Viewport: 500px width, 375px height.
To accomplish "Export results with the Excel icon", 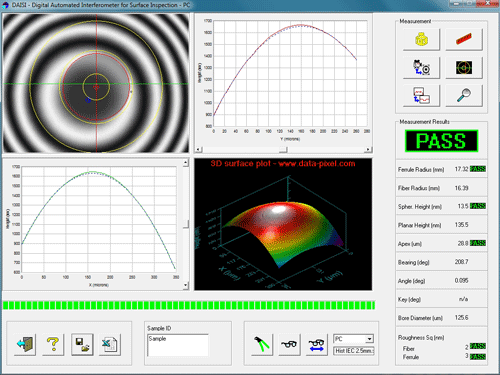I will pyautogui.click(x=110, y=344).
